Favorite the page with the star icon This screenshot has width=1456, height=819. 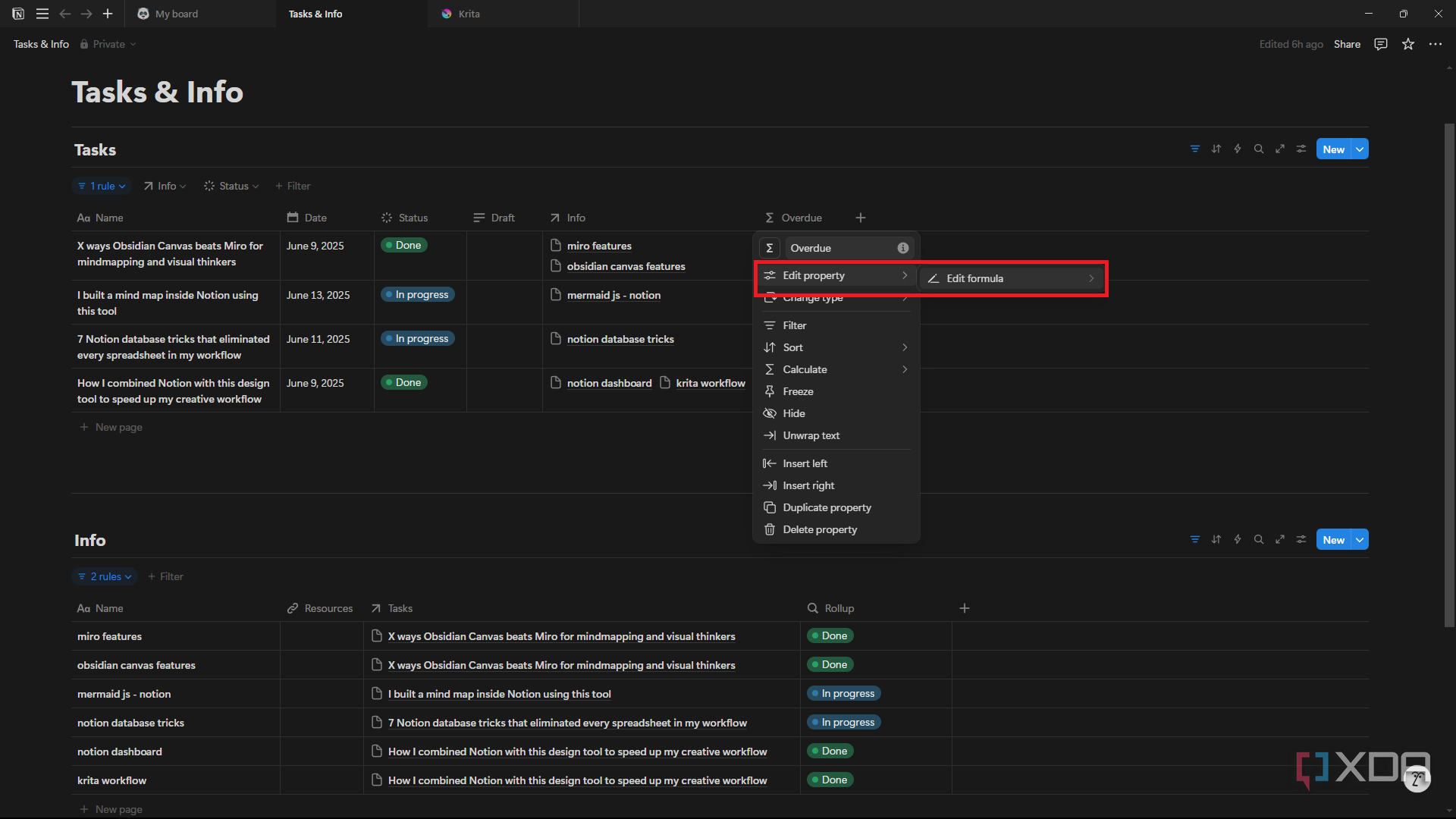(1408, 44)
